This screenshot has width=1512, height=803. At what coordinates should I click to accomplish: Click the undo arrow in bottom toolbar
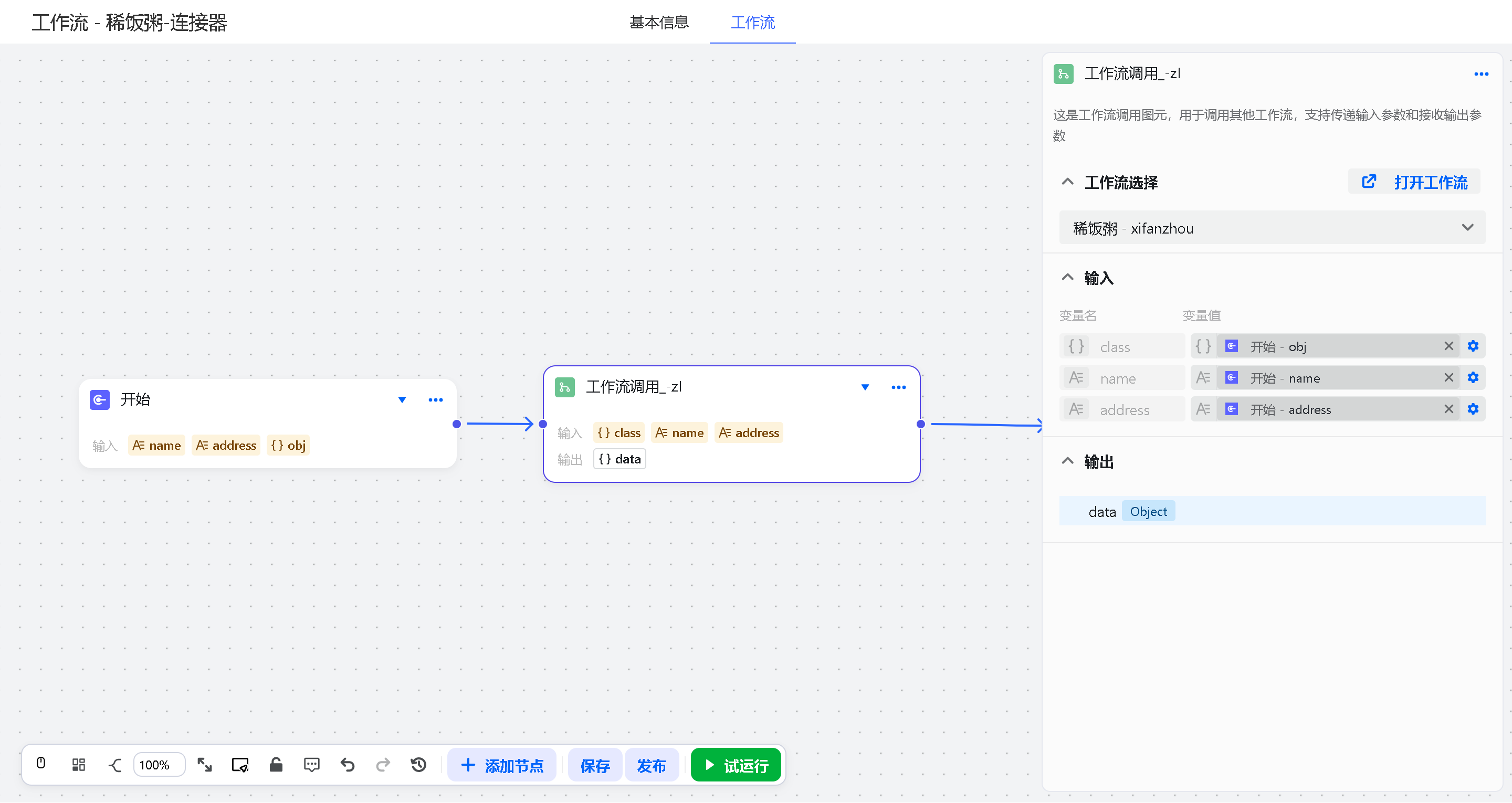point(348,764)
